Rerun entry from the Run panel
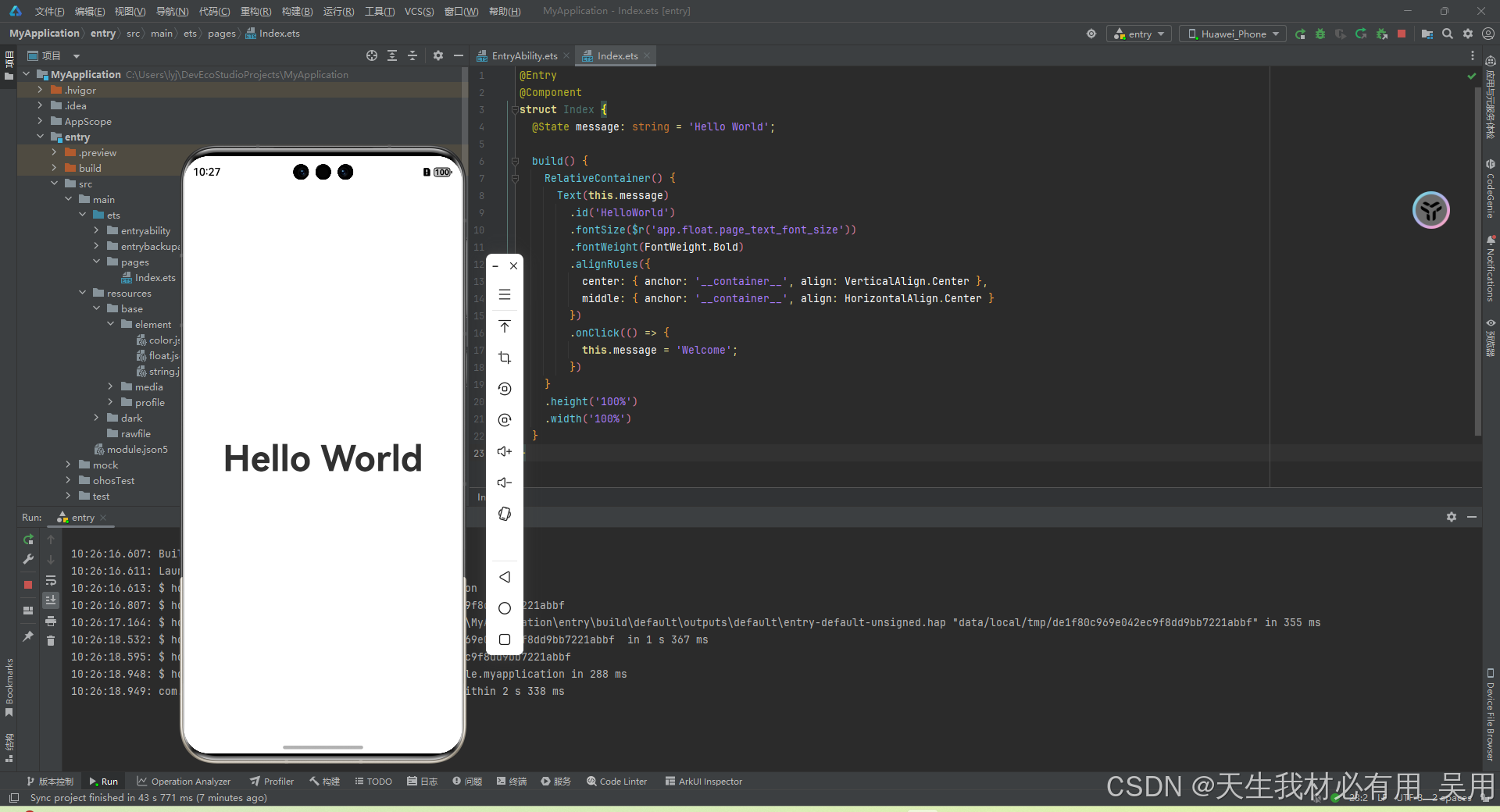This screenshot has height=812, width=1500. click(28, 540)
